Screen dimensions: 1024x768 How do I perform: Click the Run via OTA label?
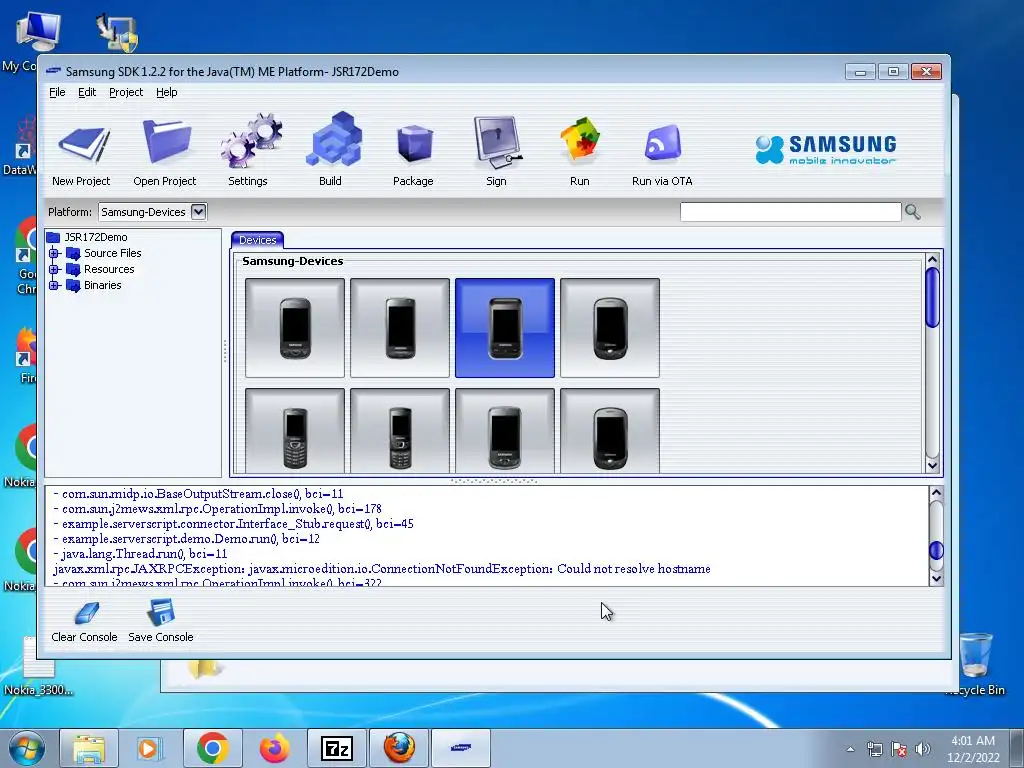tap(662, 181)
